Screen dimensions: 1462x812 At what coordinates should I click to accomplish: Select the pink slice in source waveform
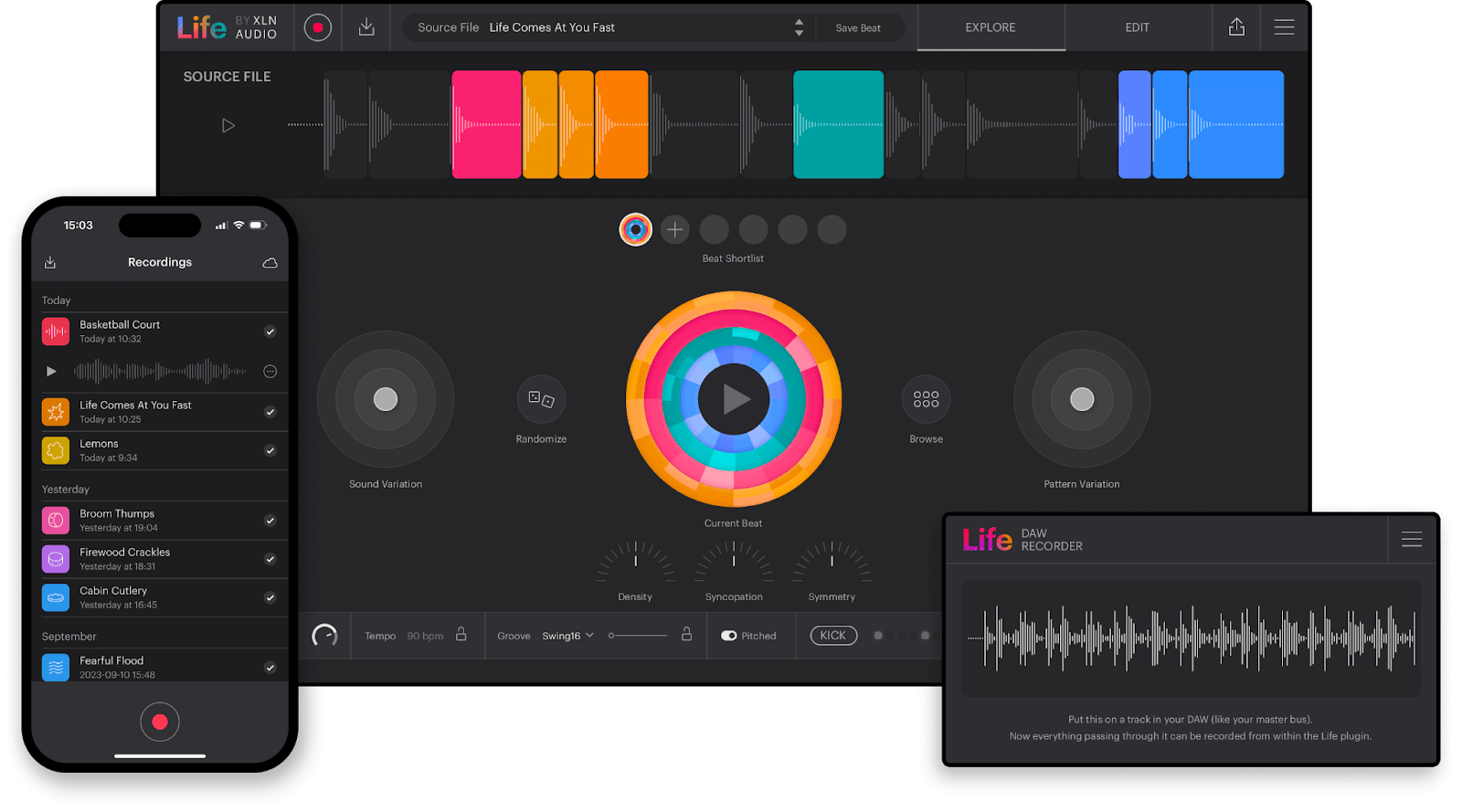(487, 124)
